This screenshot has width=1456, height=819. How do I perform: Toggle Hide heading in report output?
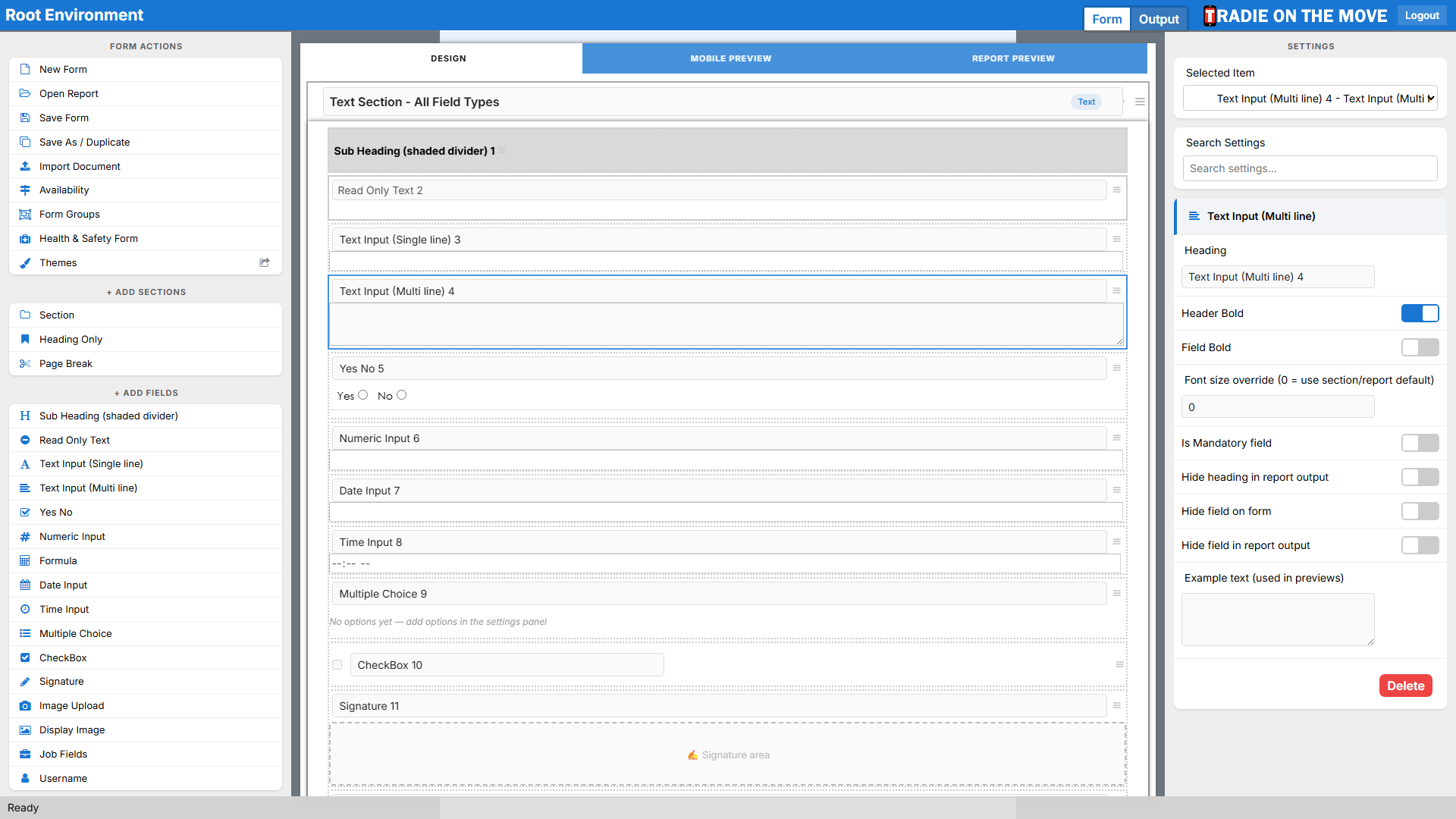[x=1420, y=477]
